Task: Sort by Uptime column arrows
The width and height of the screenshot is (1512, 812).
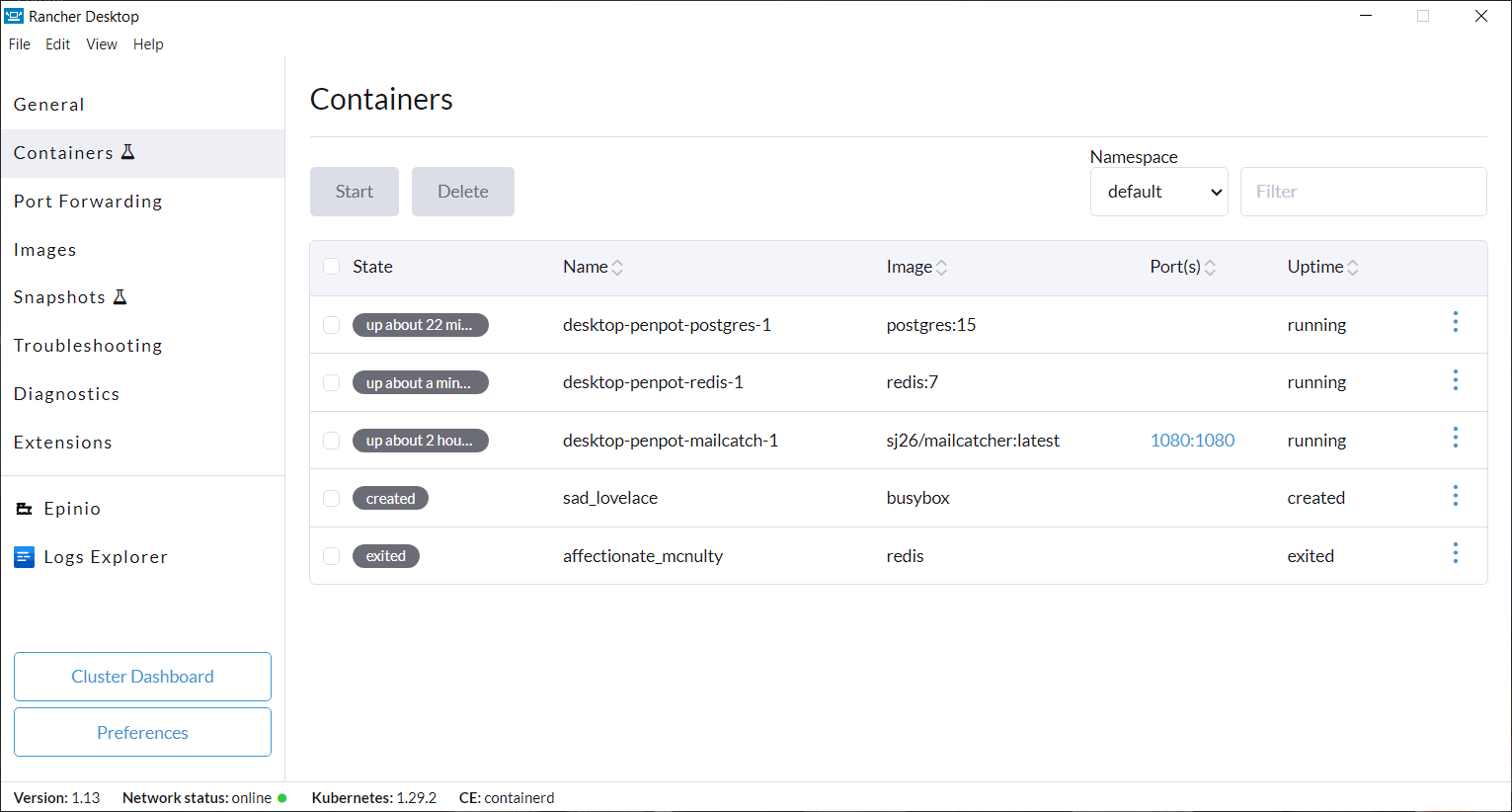Action: point(1353,267)
